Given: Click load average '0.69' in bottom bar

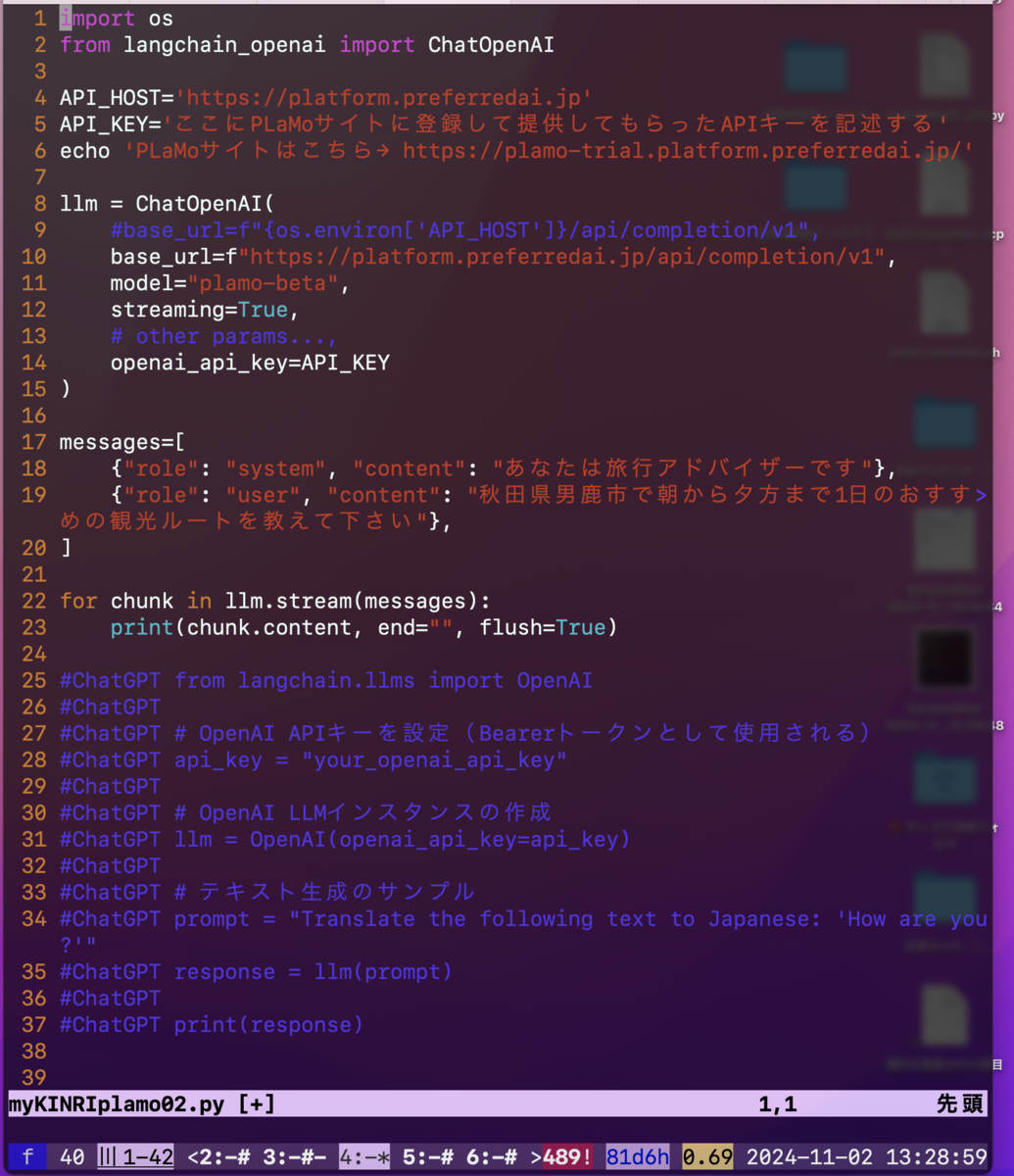Looking at the screenshot, I should point(707,1156).
